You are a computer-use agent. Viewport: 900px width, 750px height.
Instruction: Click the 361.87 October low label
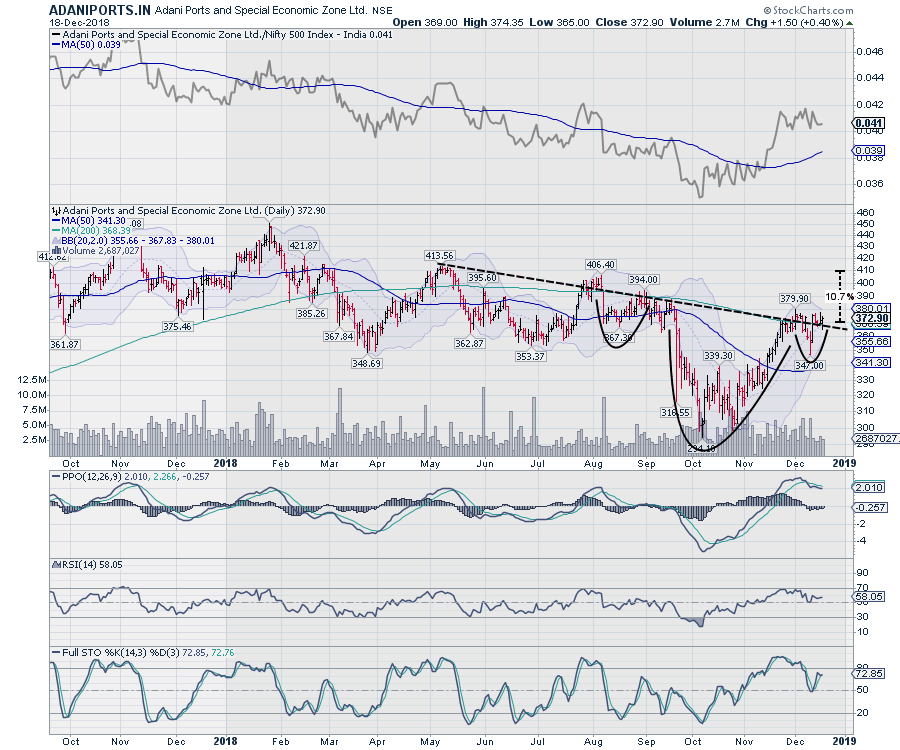[x=64, y=344]
